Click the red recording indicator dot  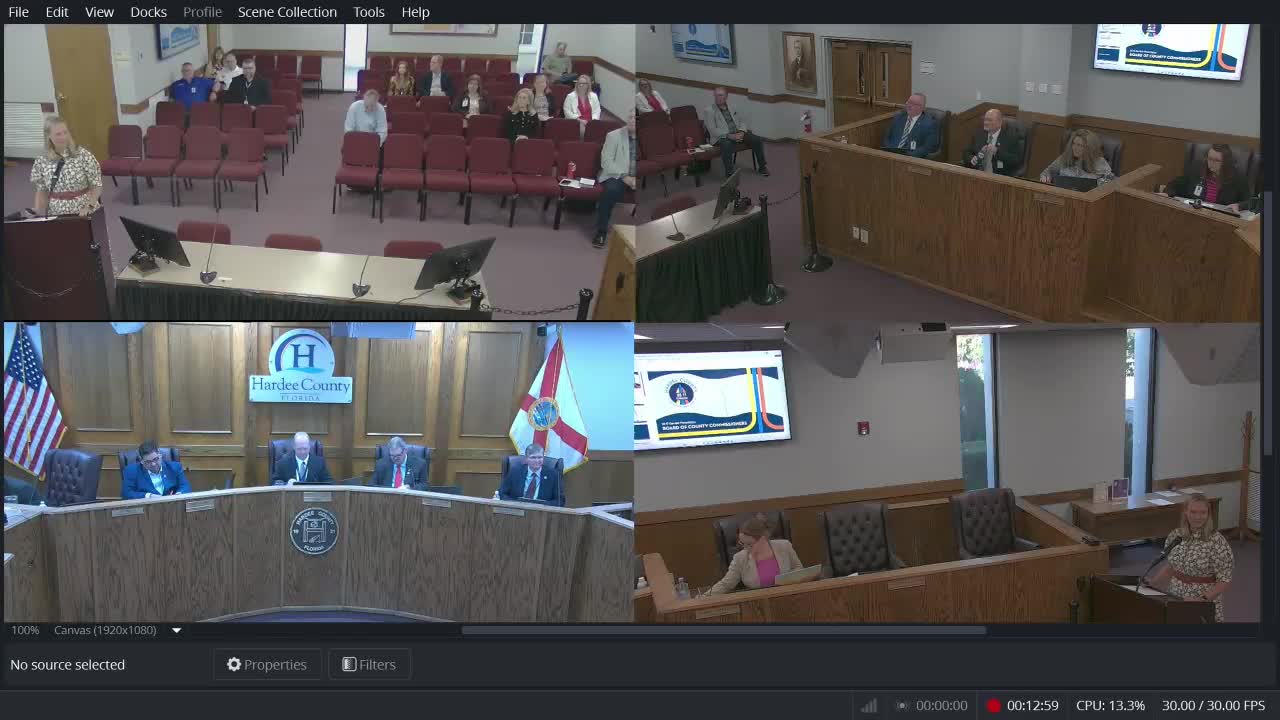(x=993, y=705)
